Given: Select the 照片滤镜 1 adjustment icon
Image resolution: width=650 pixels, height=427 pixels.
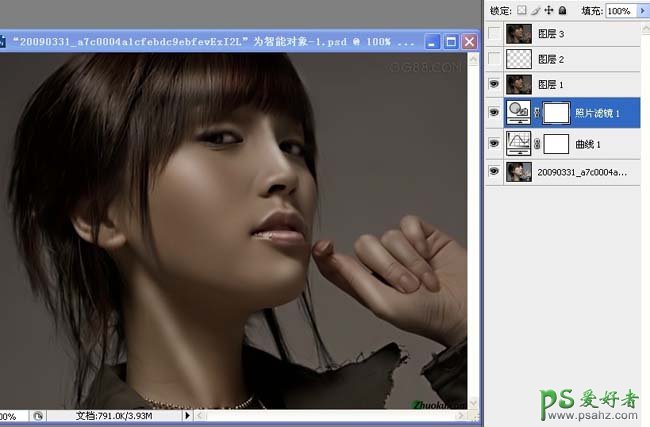Looking at the screenshot, I should coord(519,113).
